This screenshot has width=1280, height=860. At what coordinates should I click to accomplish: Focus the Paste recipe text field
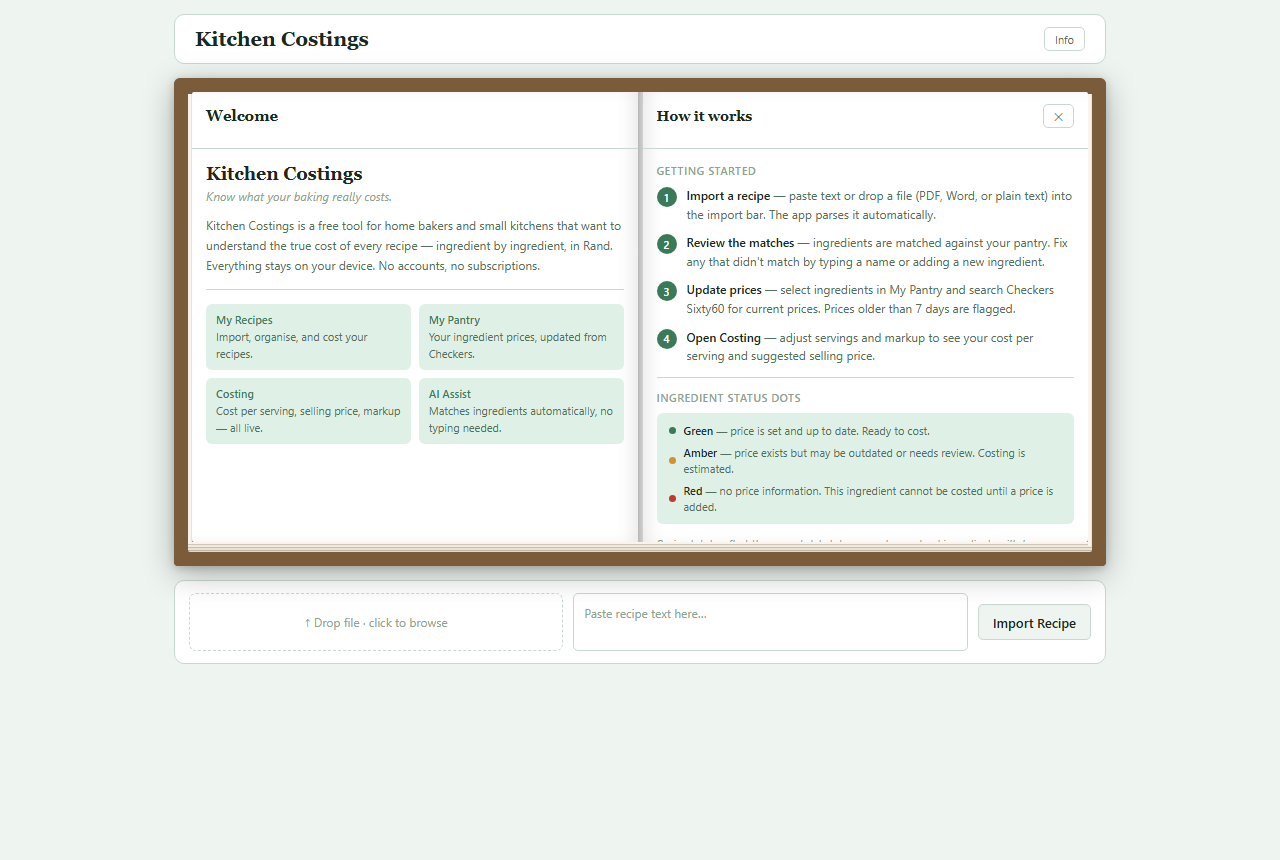770,622
